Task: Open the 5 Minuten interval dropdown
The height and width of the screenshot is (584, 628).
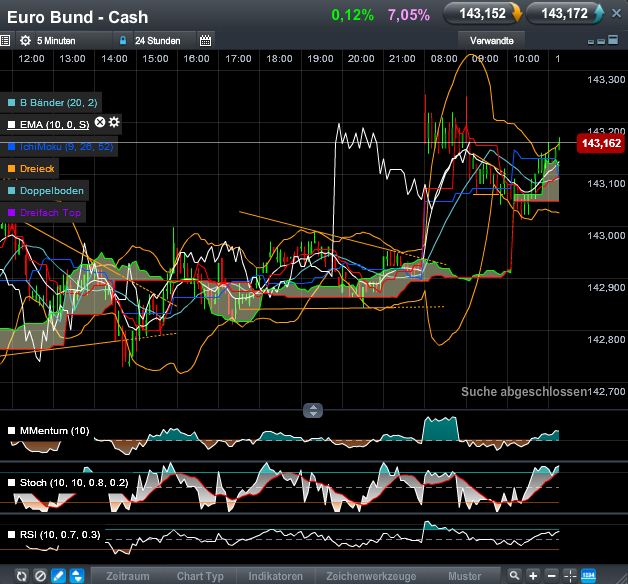Action: click(x=56, y=40)
